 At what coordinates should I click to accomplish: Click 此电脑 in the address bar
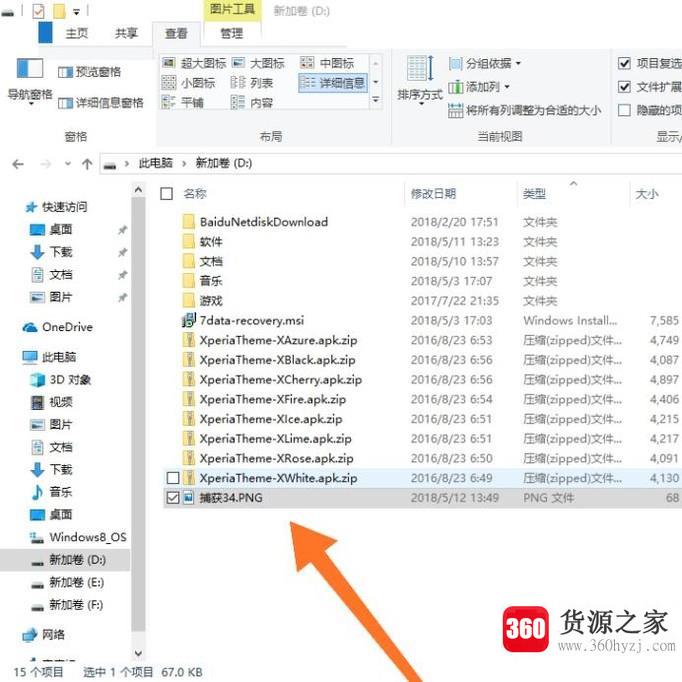[156, 164]
